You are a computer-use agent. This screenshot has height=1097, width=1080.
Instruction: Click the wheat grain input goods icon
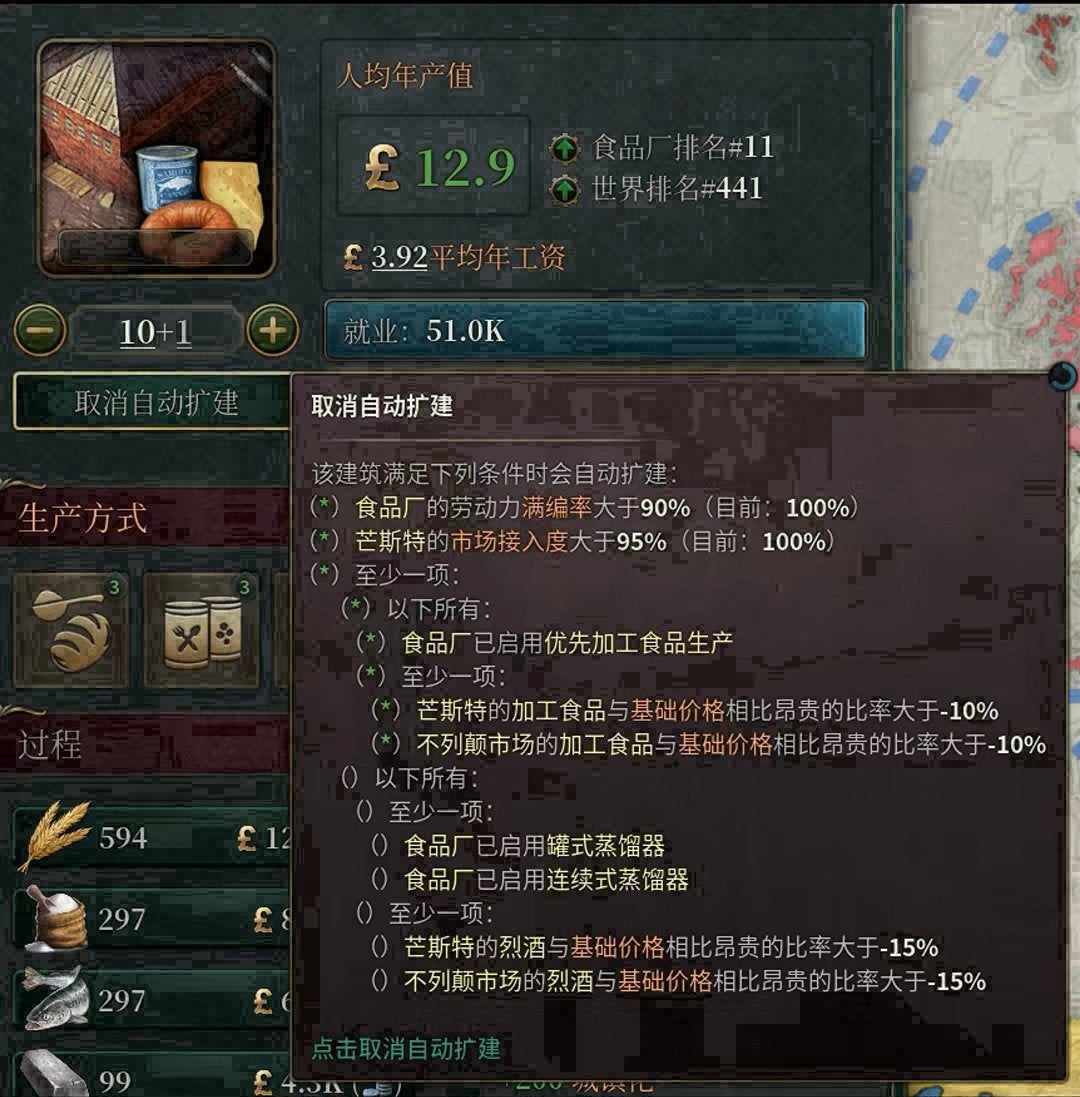[x=55, y=836]
